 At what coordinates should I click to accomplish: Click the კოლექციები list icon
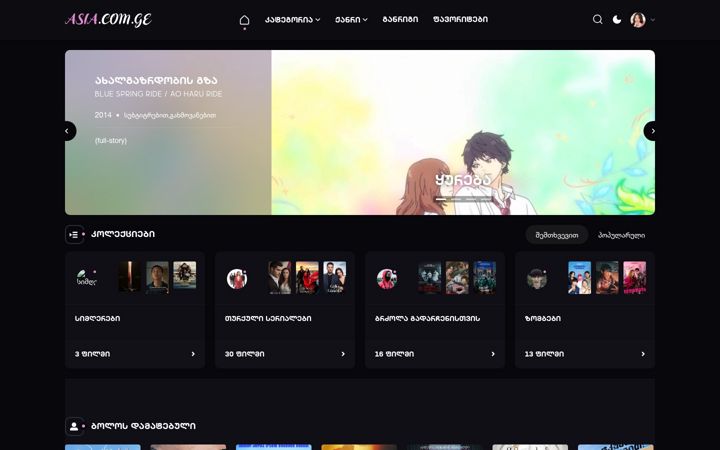tap(74, 234)
